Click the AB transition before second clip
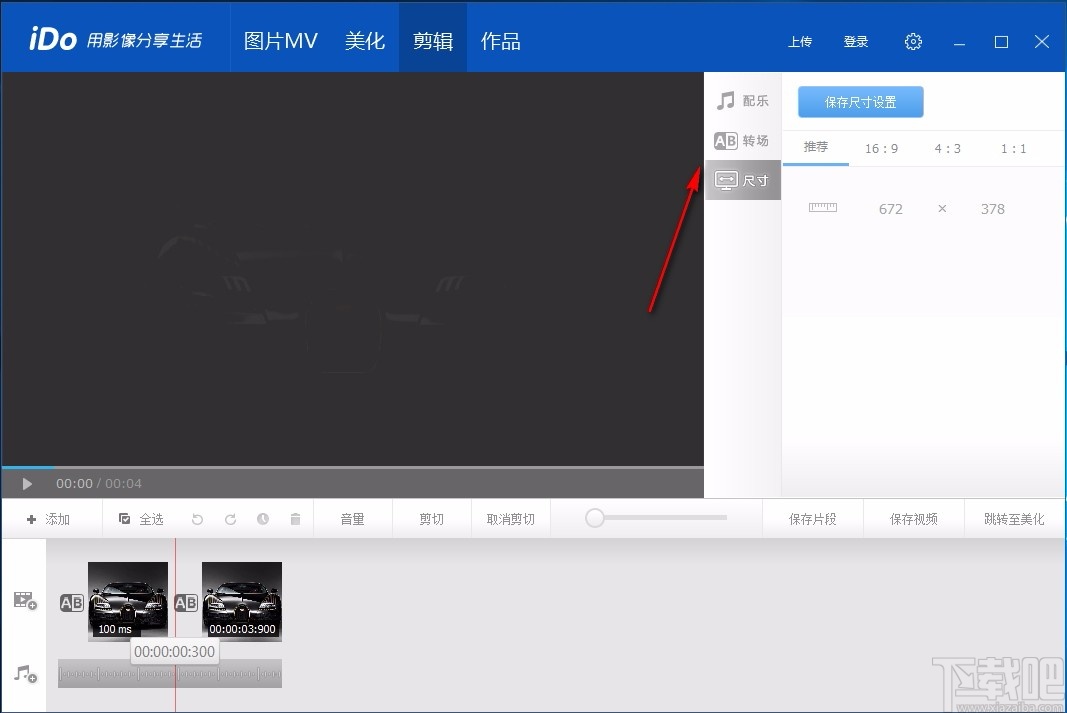Image resolution: width=1067 pixels, height=713 pixels. pos(186,603)
